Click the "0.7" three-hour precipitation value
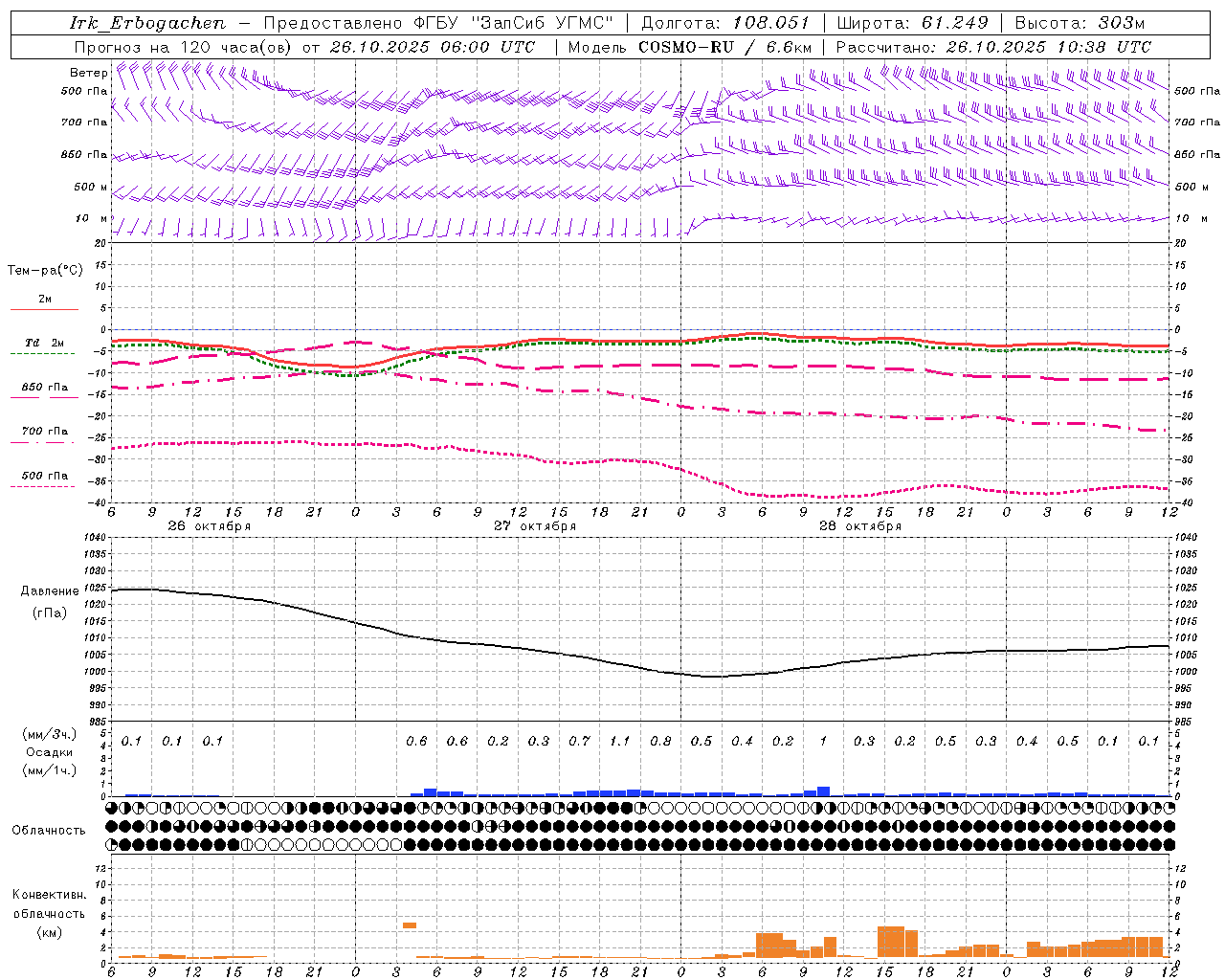The height and width of the screenshot is (980, 1225). (579, 742)
